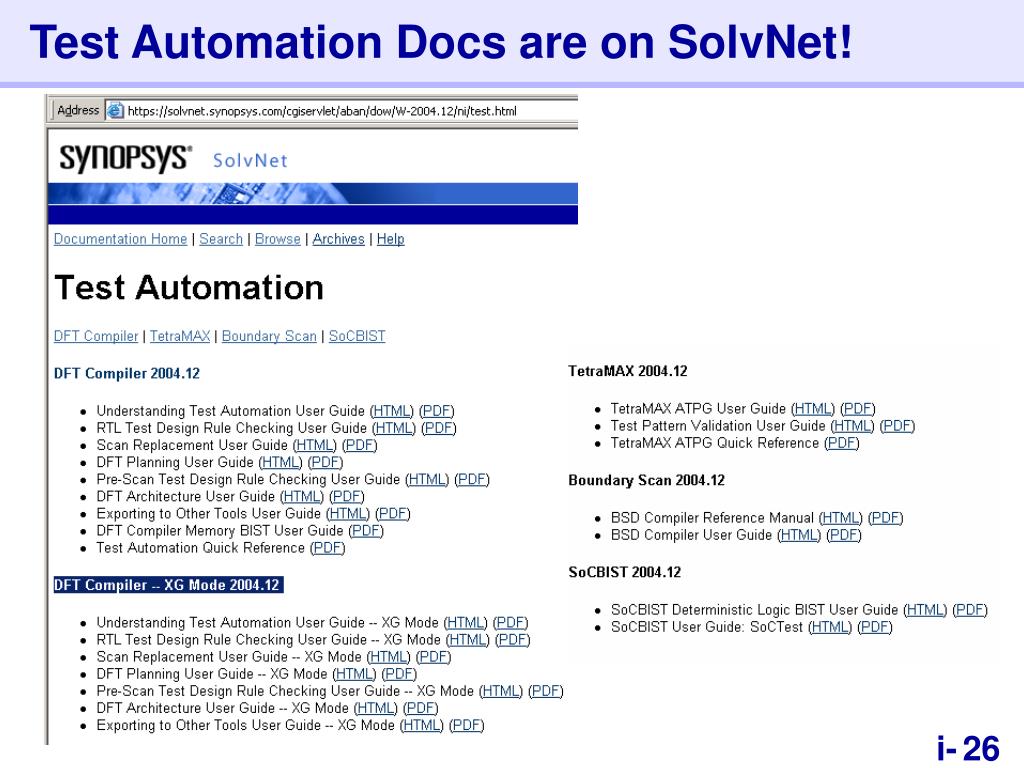Open the Help navigation link
Viewport: 1024px width, 768px height.
tap(391, 239)
